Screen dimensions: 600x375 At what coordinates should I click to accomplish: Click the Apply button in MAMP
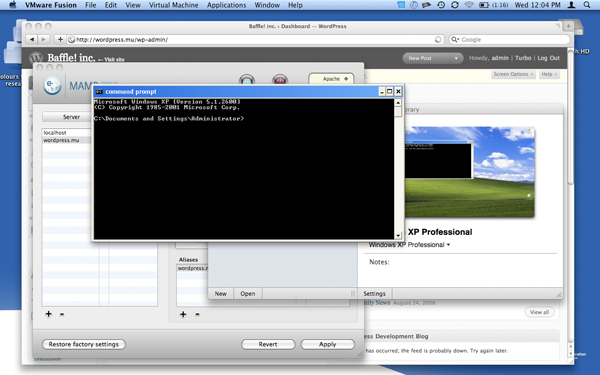click(x=328, y=344)
